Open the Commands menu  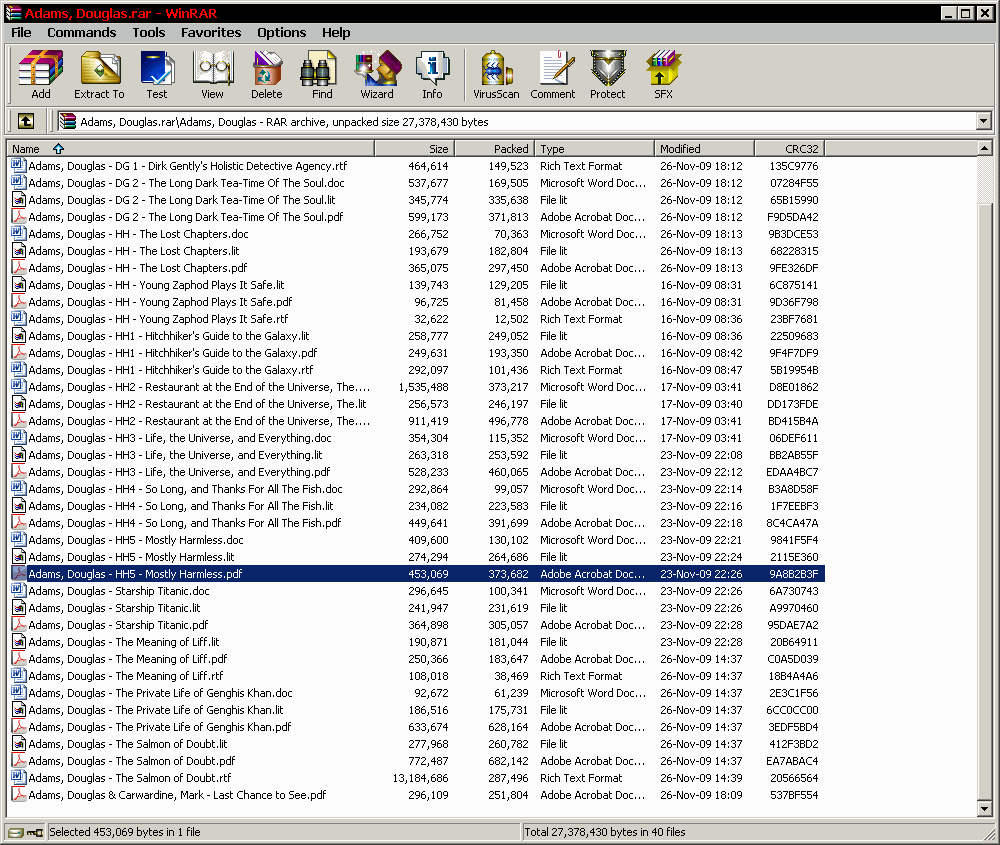[82, 33]
